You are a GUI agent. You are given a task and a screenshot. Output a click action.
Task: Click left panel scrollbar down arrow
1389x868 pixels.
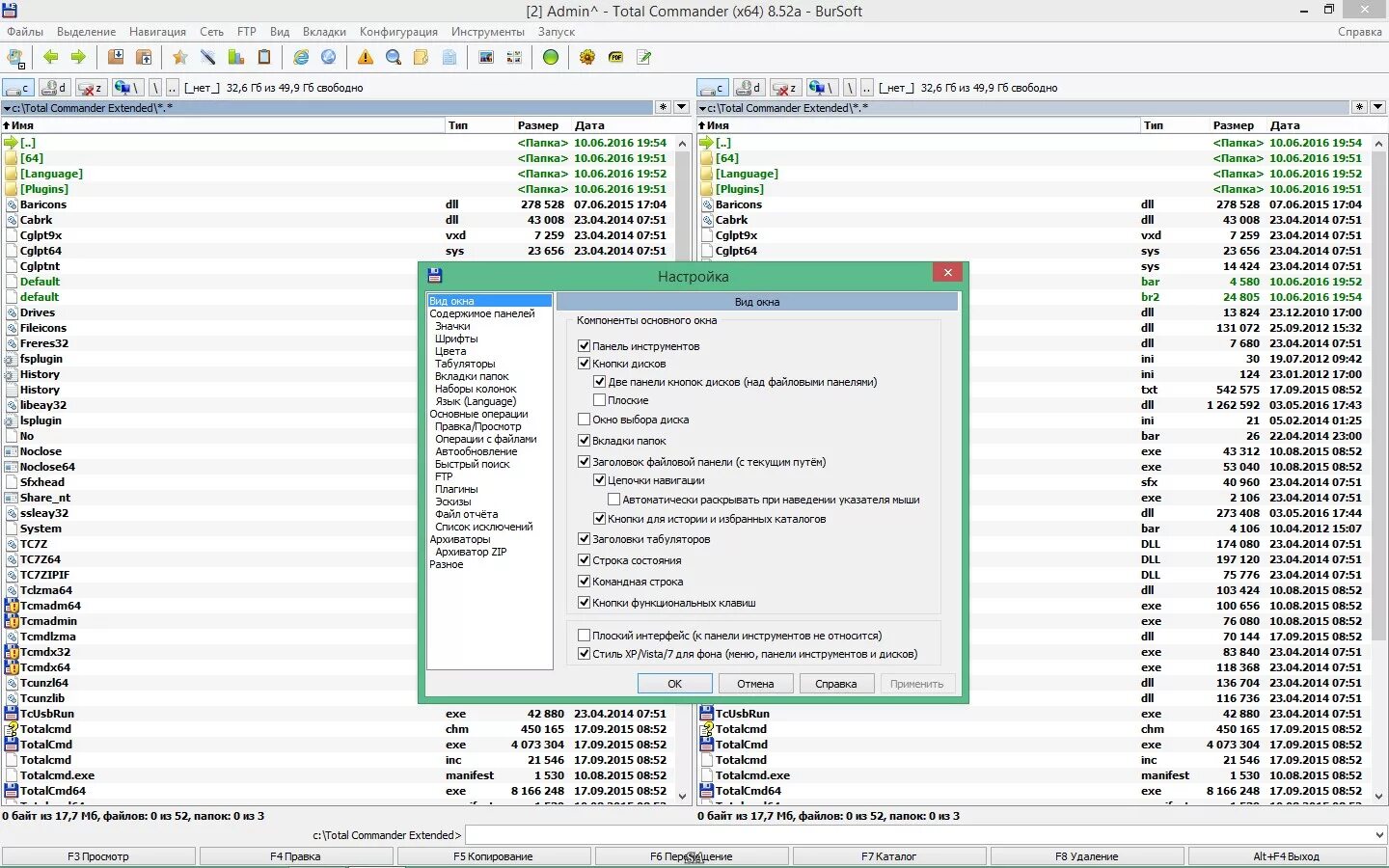pos(683,797)
